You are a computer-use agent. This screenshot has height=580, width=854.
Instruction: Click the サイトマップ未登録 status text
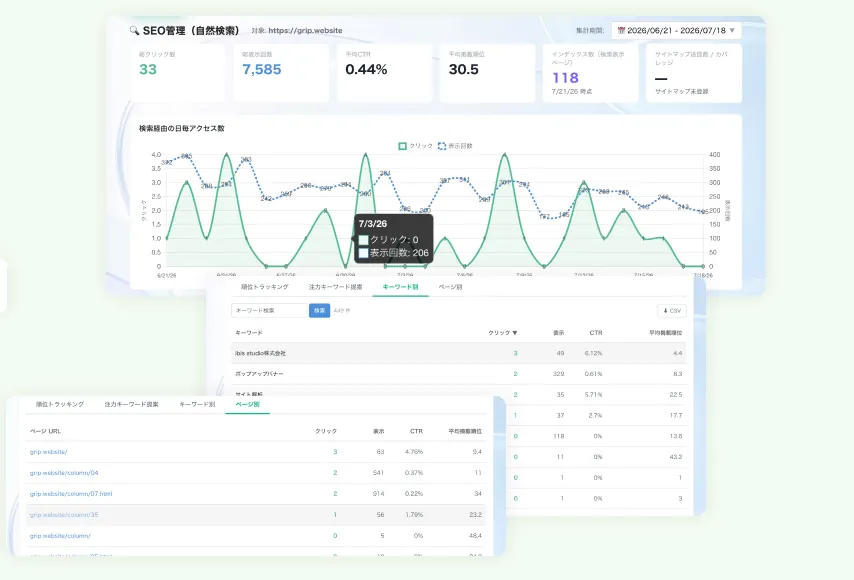coord(681,91)
